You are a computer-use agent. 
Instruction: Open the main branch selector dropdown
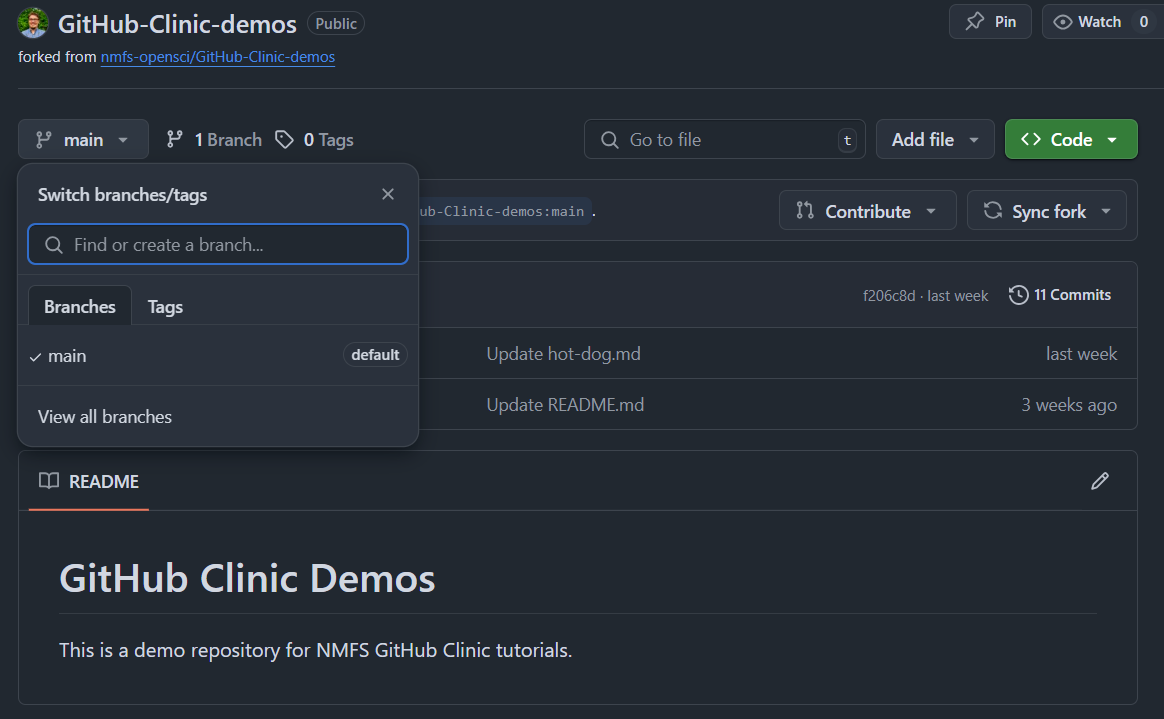coord(83,139)
